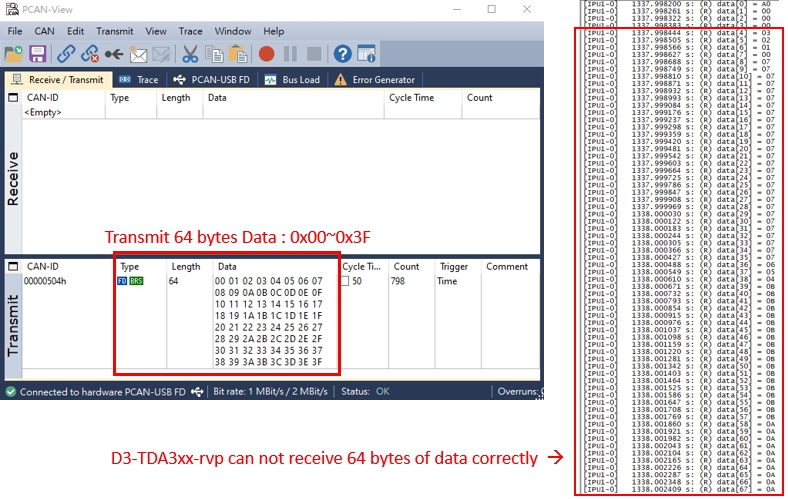The height and width of the screenshot is (499, 788).
Task: Click Receive list Length column header
Action: tap(180, 97)
